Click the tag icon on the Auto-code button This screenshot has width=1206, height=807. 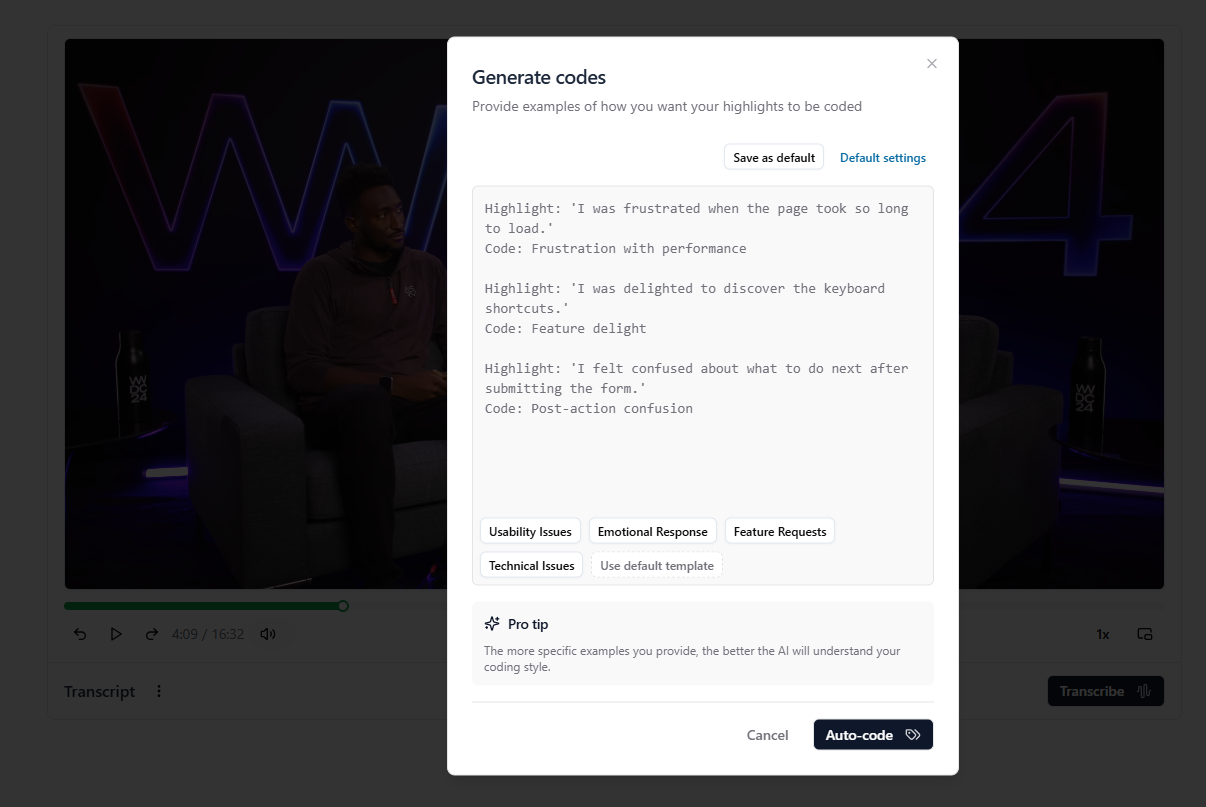(x=911, y=734)
